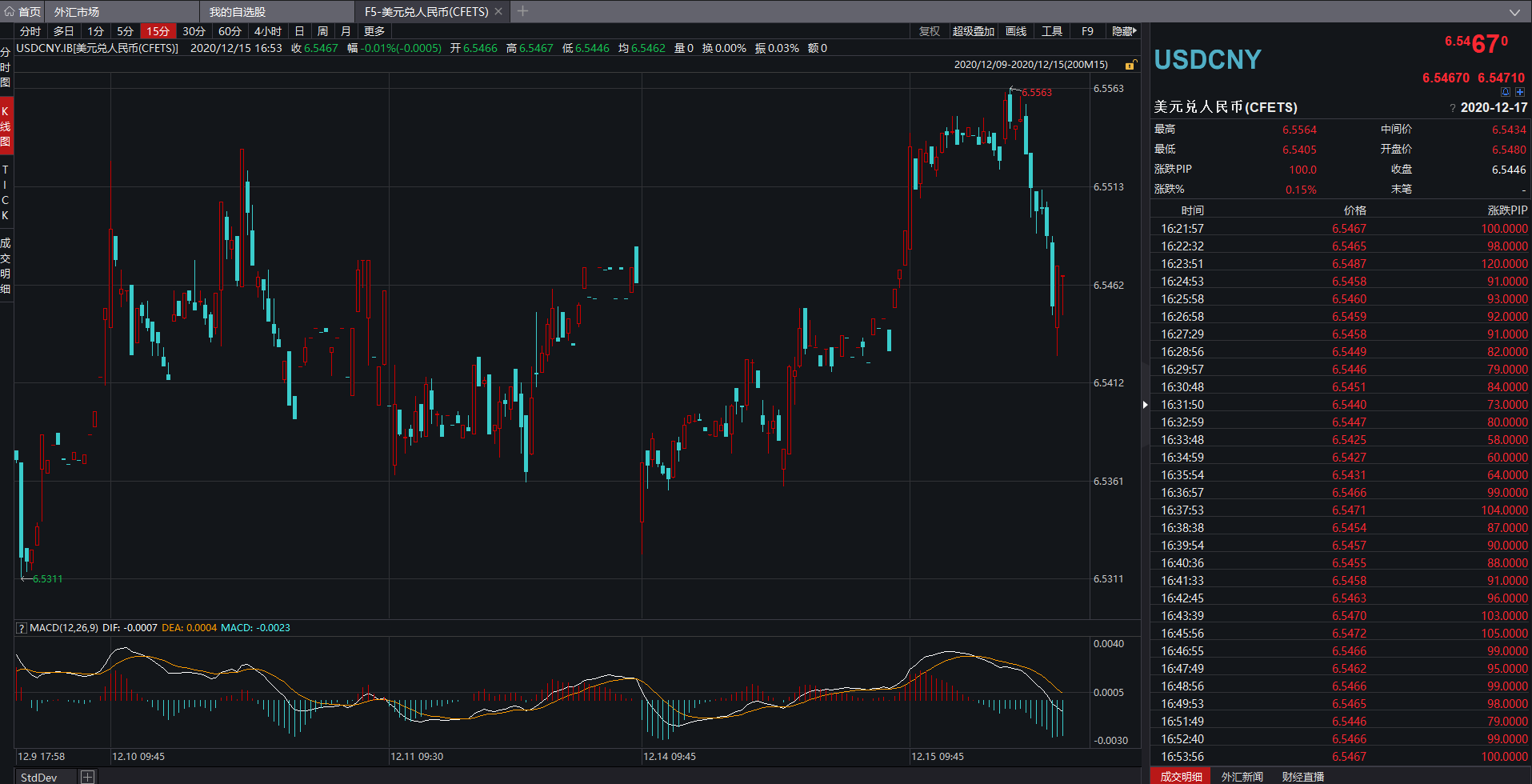
Task: Open the 更多 periods dropdown
Action: coord(374,31)
